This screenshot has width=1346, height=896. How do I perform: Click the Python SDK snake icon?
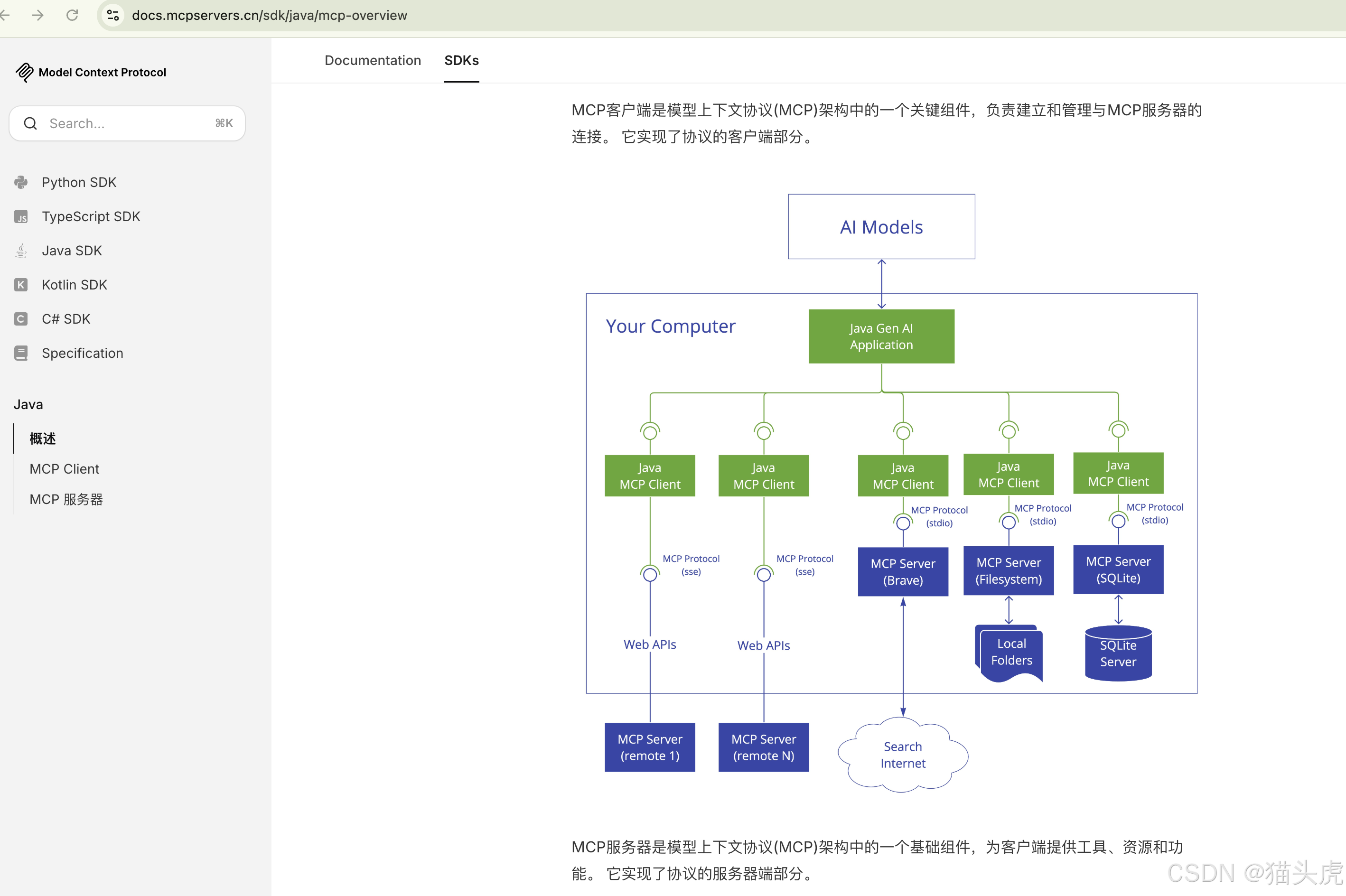[x=21, y=182]
